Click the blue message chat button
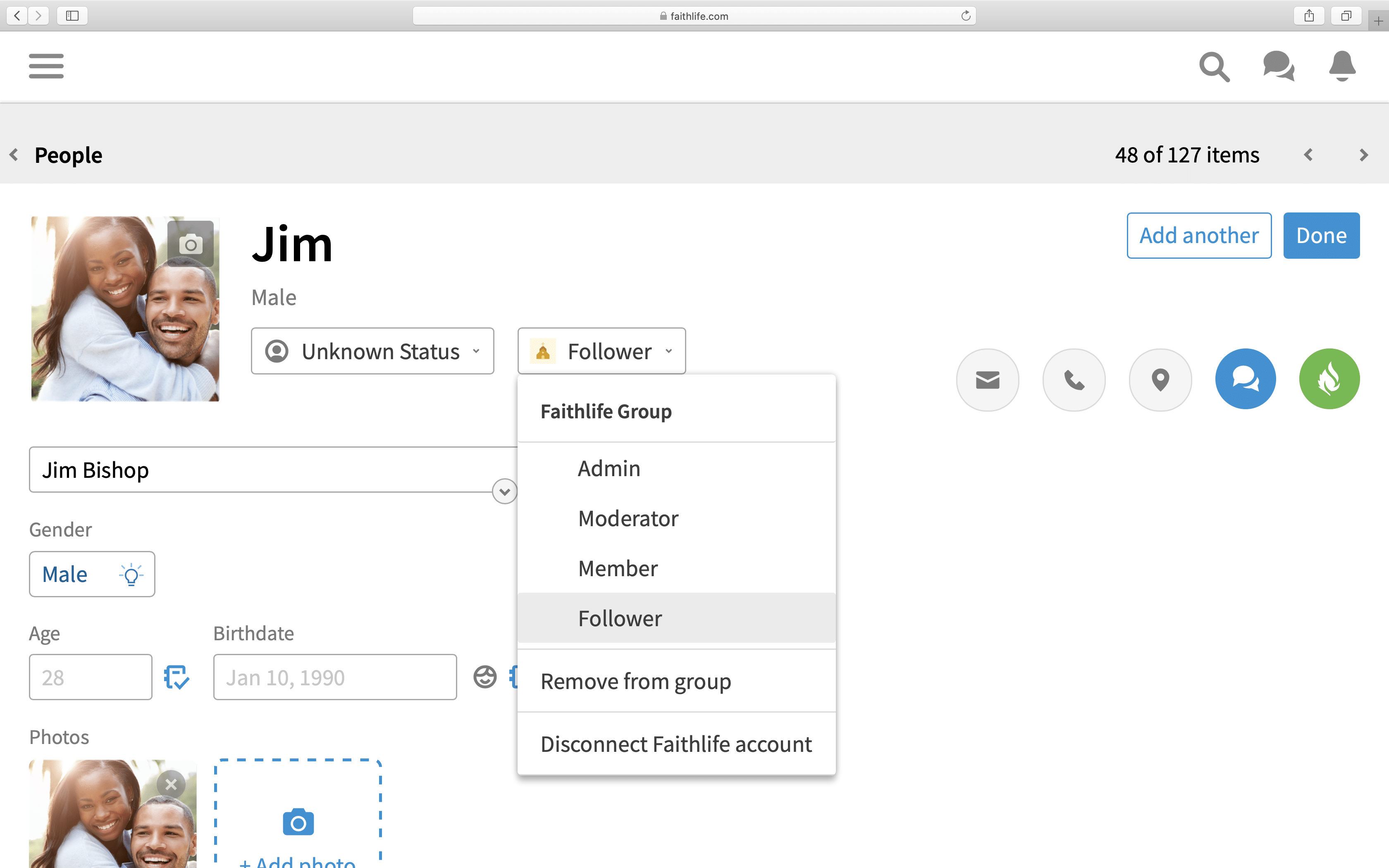The height and width of the screenshot is (868, 1389). 1246,379
